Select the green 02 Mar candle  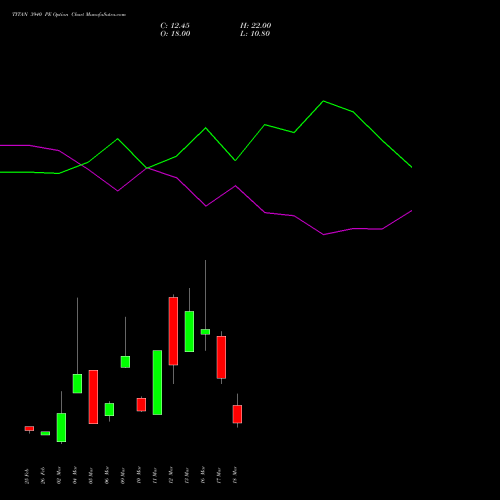click(61, 427)
